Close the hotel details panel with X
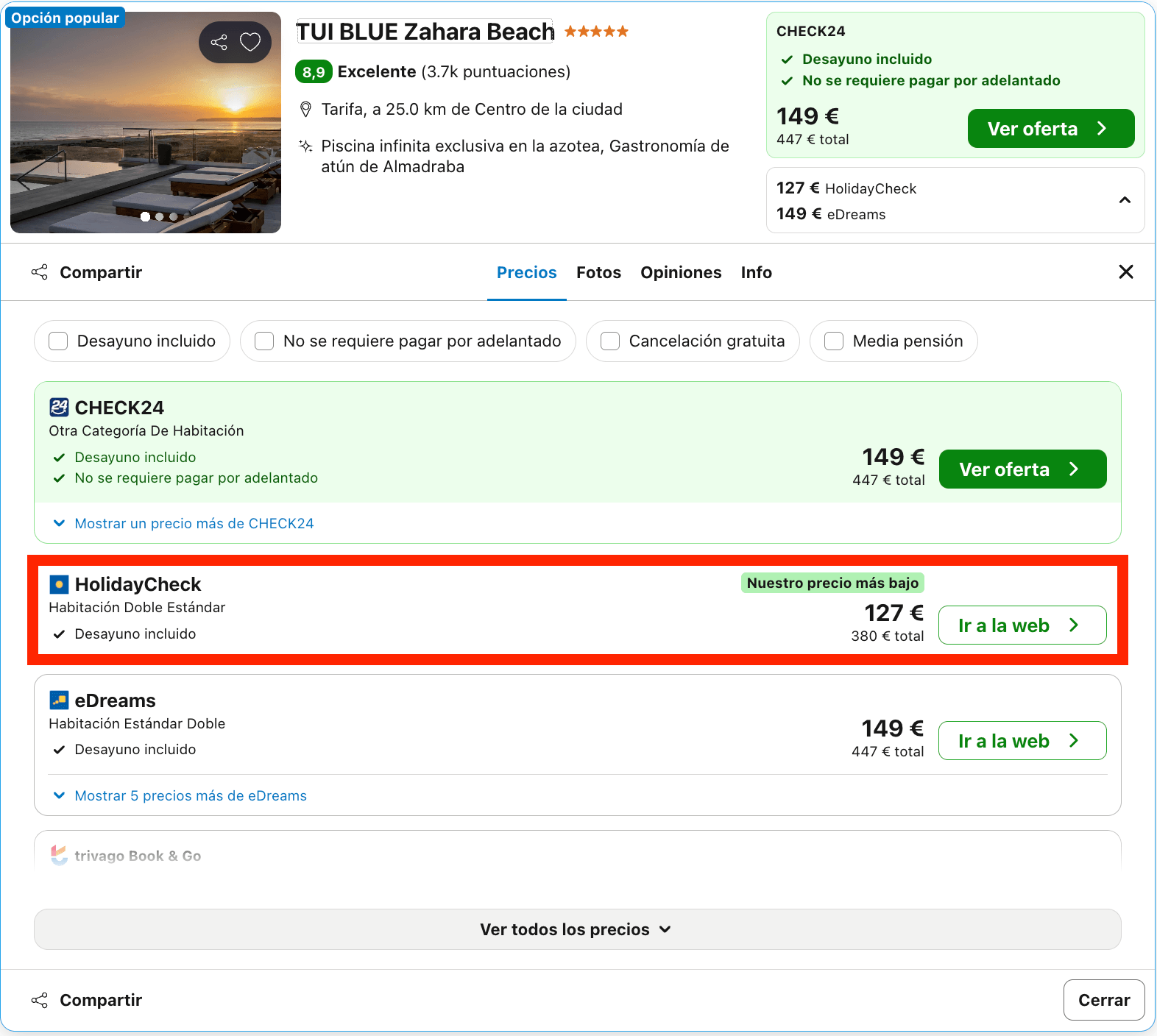 coord(1126,272)
